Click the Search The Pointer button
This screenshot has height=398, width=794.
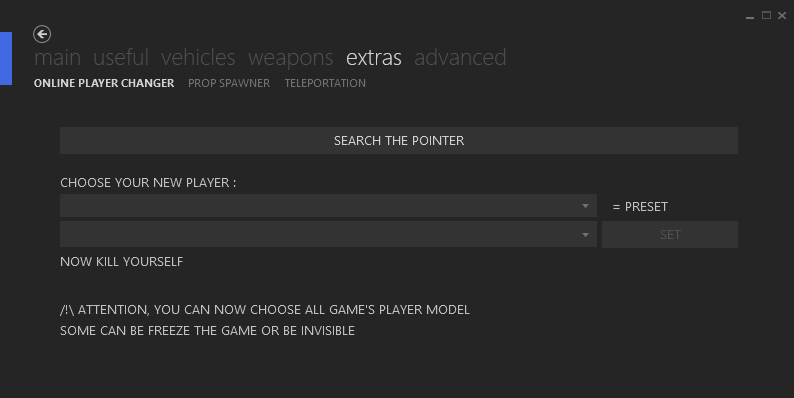(x=399, y=140)
